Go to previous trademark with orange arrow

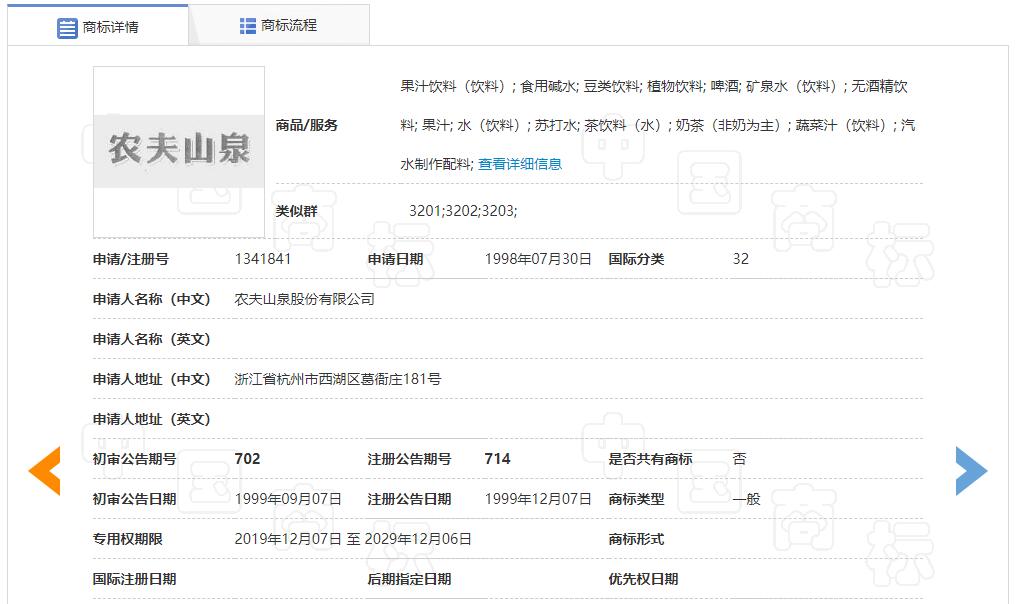coord(45,471)
